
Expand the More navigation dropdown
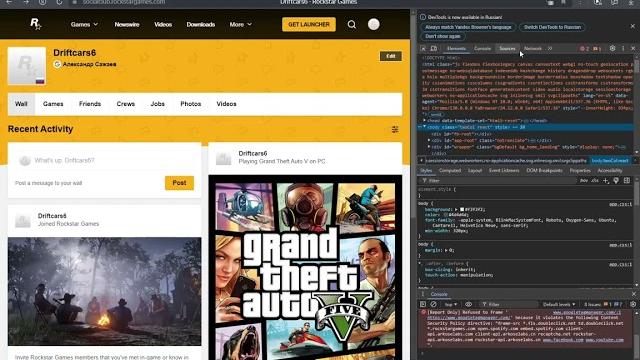(240, 24)
